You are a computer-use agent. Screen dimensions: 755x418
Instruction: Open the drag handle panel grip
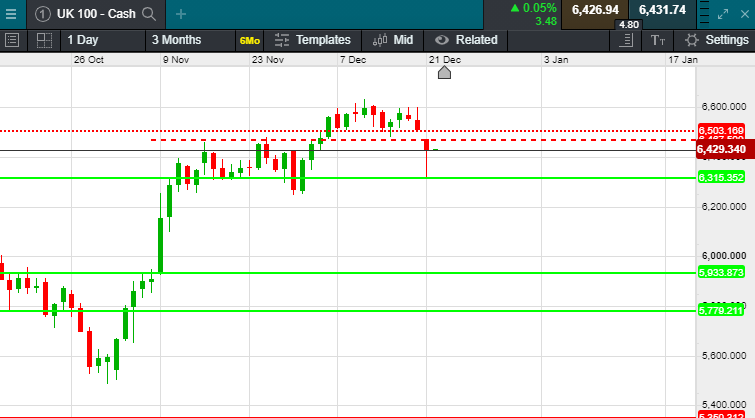(704, 14)
